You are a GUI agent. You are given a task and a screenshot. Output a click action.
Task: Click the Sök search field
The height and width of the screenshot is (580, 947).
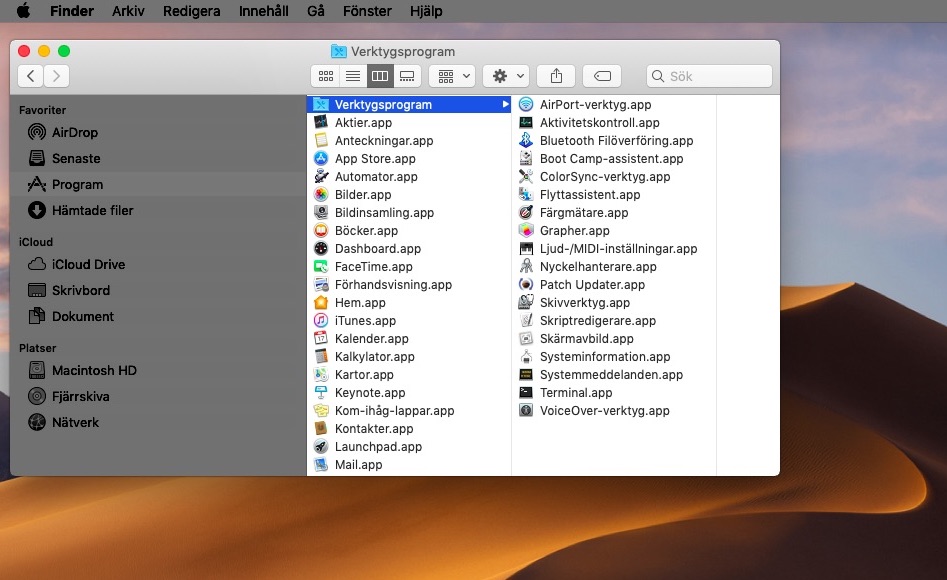pos(709,76)
